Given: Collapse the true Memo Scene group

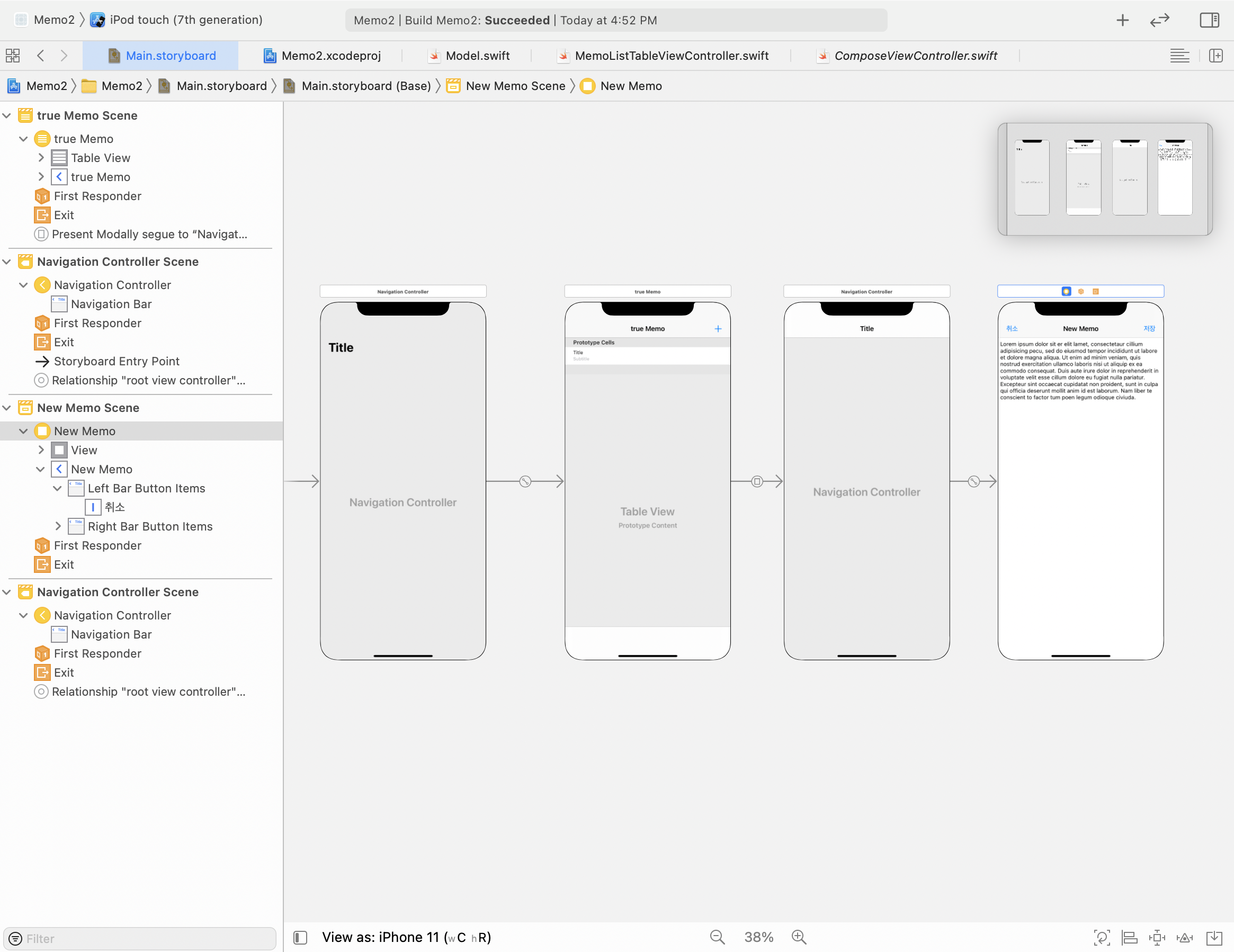Looking at the screenshot, I should [7, 115].
